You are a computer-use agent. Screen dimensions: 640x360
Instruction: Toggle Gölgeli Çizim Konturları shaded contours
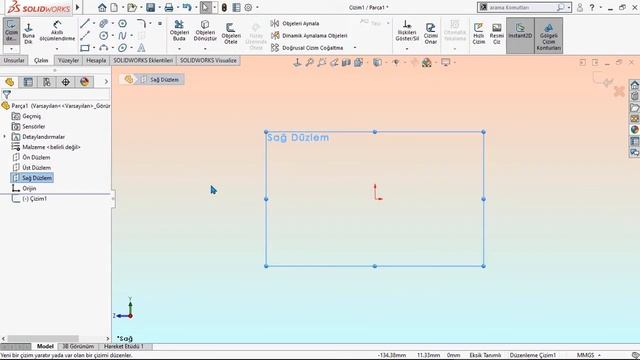click(549, 35)
